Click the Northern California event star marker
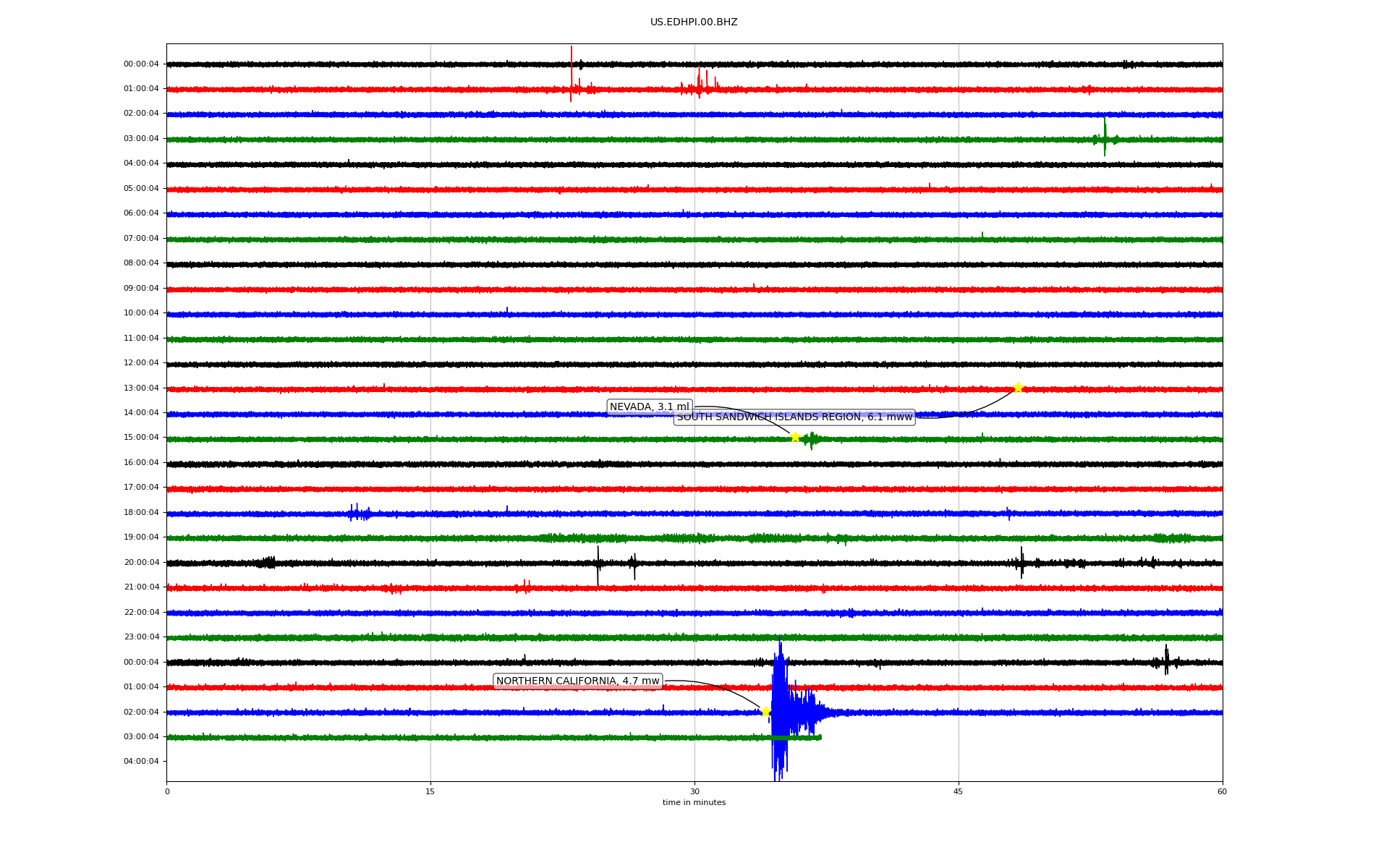The width and height of the screenshot is (1389, 868). click(765, 712)
